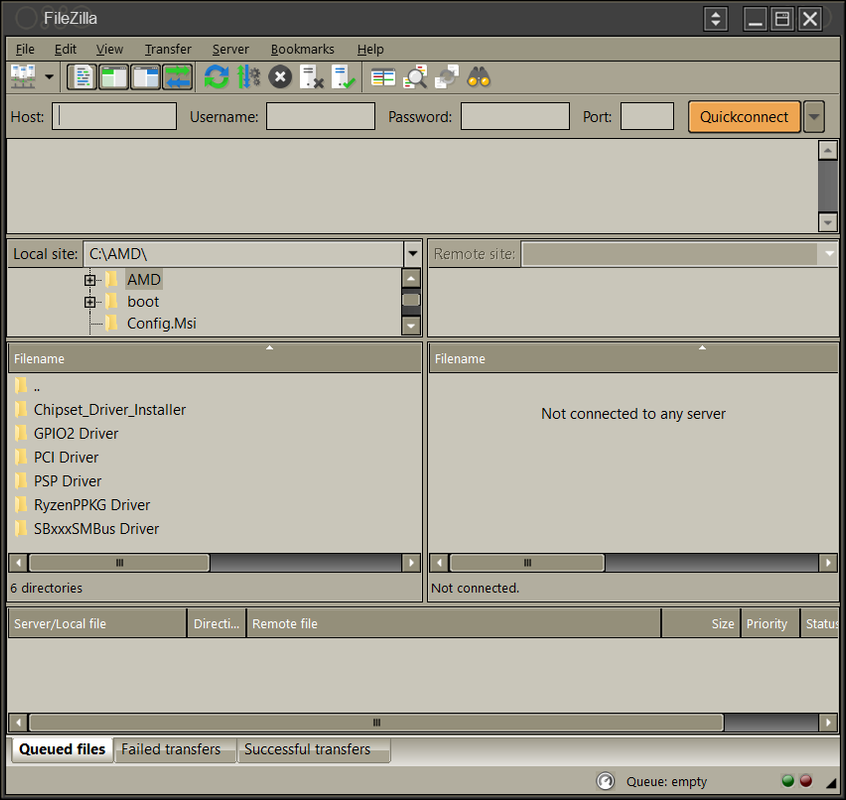Click the Remote file column header

tap(453, 624)
